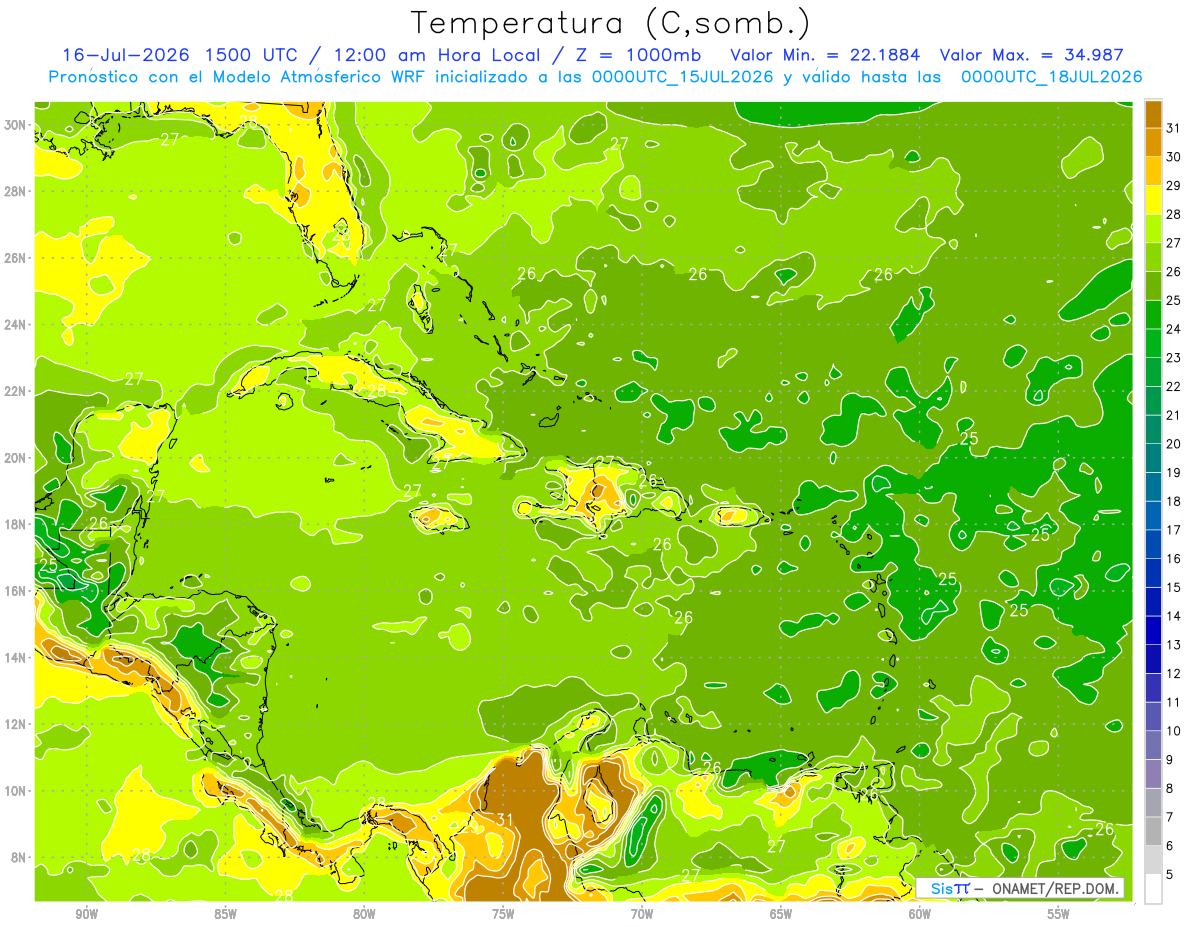
Task: Click the yellow swatch between 28 and 29 on scale
Action: tap(1154, 200)
